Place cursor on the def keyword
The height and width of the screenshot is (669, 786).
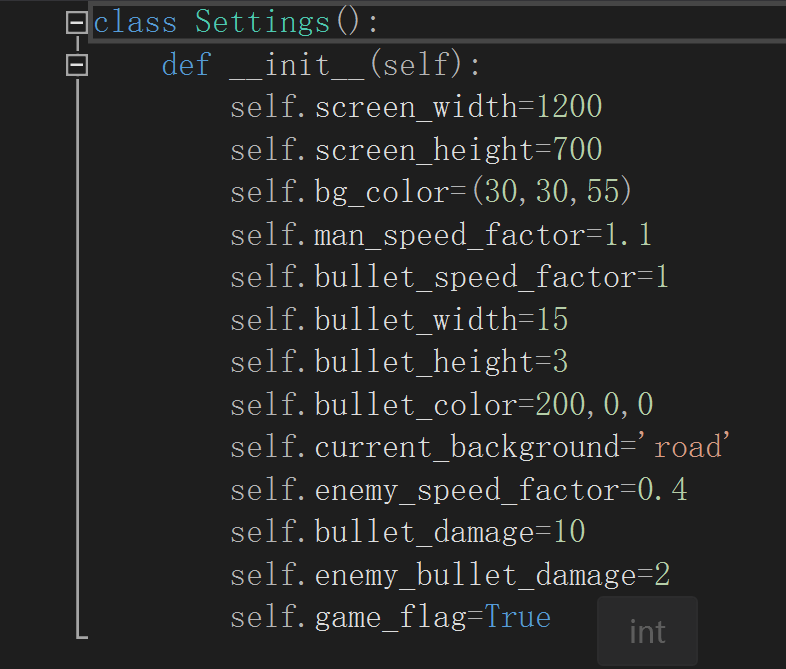pyautogui.click(x=186, y=65)
